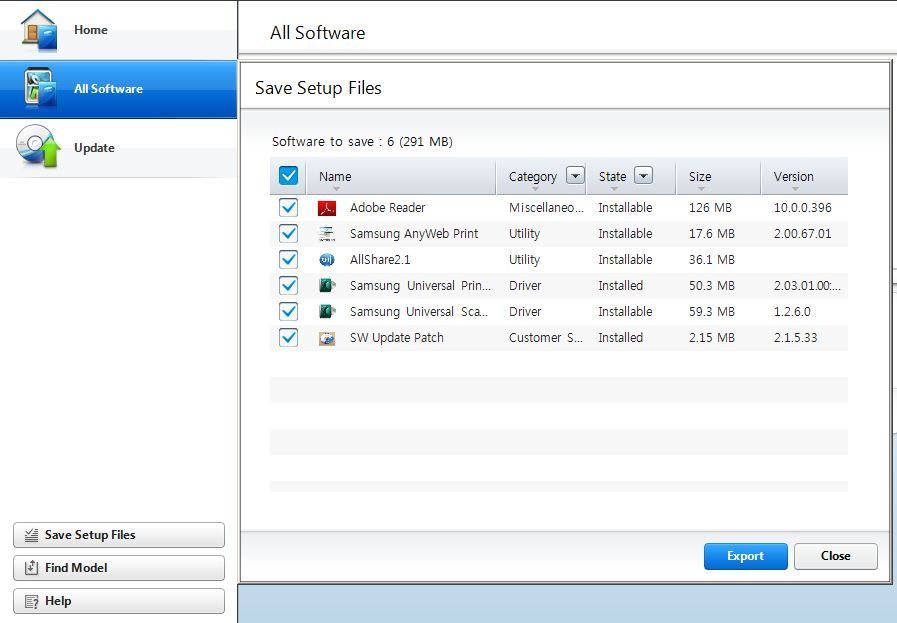This screenshot has height=623, width=897.
Task: Click the Find Model button
Action: pos(119,568)
